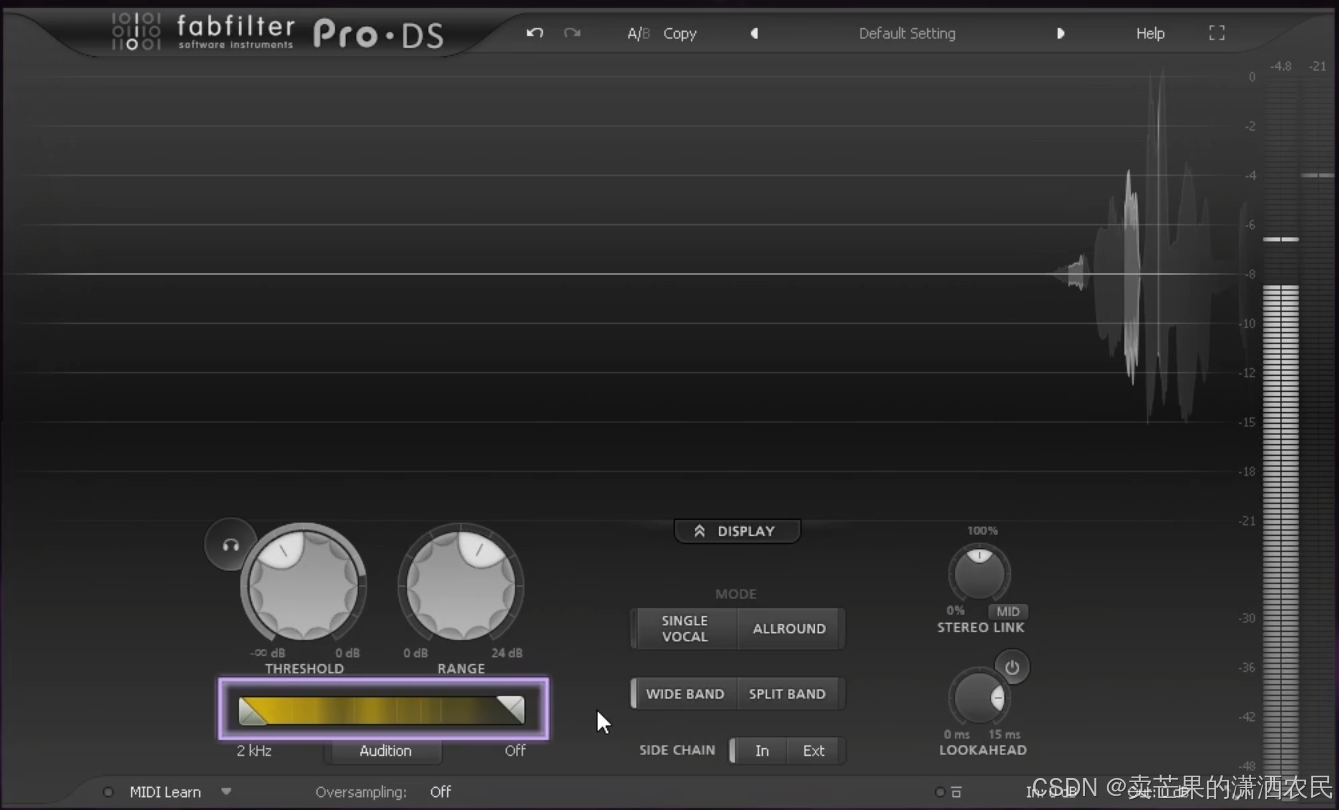Click the right handle of frequency band slider

(511, 710)
